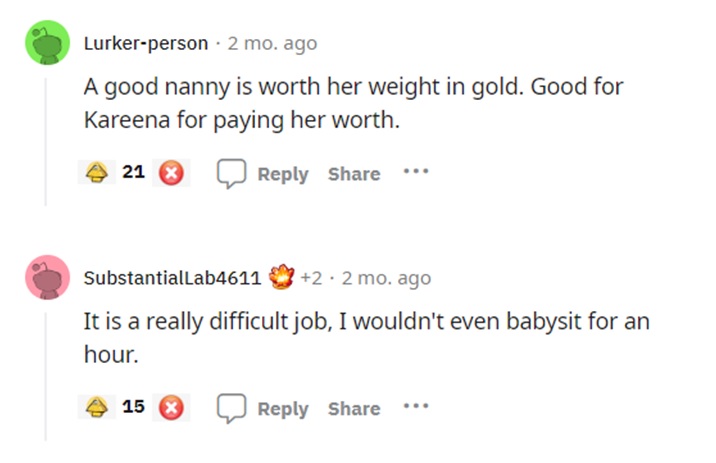Click the timestamp on SubstantialLab4611's comment
716x463 pixels.
pos(386,278)
